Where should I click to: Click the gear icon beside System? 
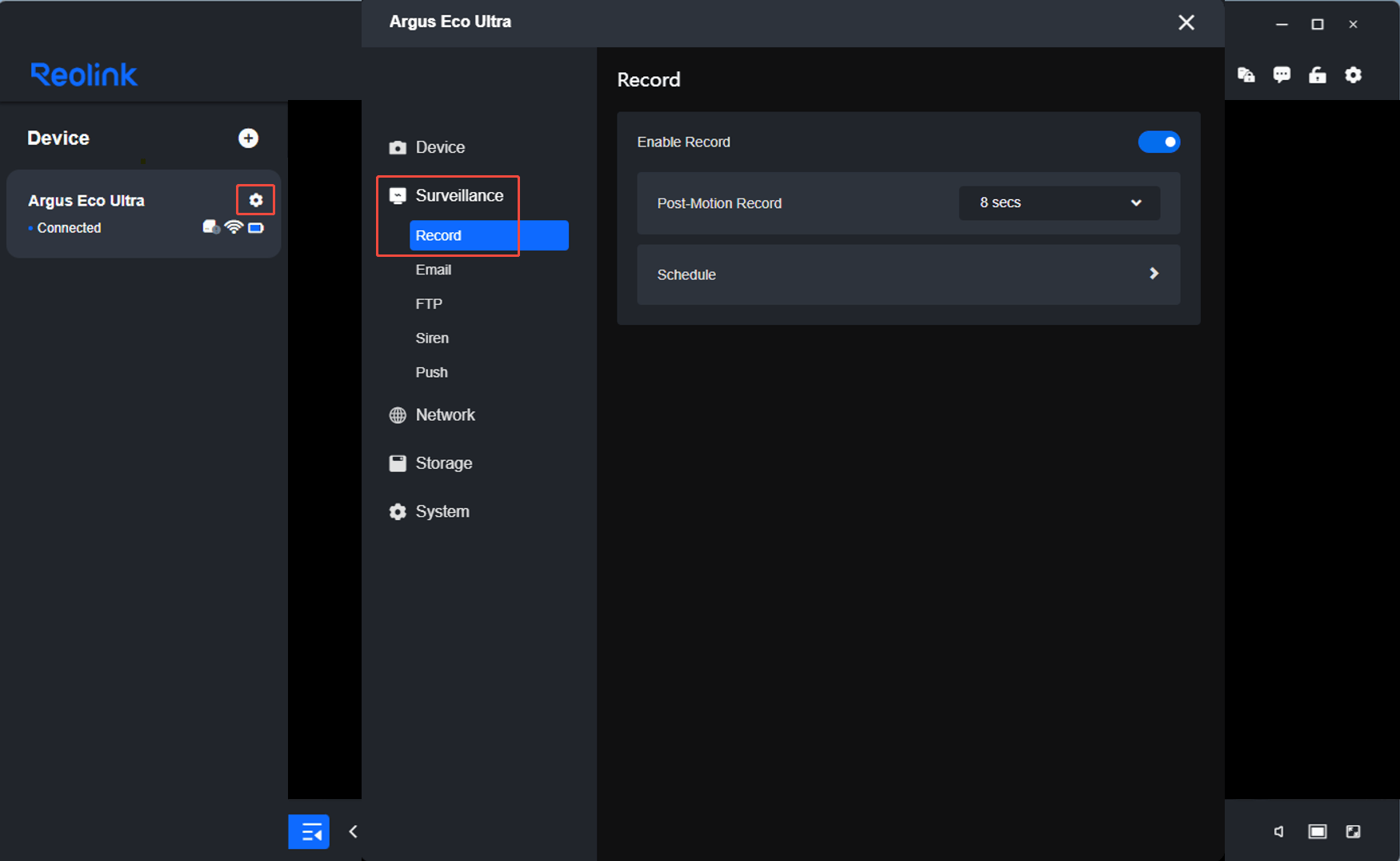point(398,512)
